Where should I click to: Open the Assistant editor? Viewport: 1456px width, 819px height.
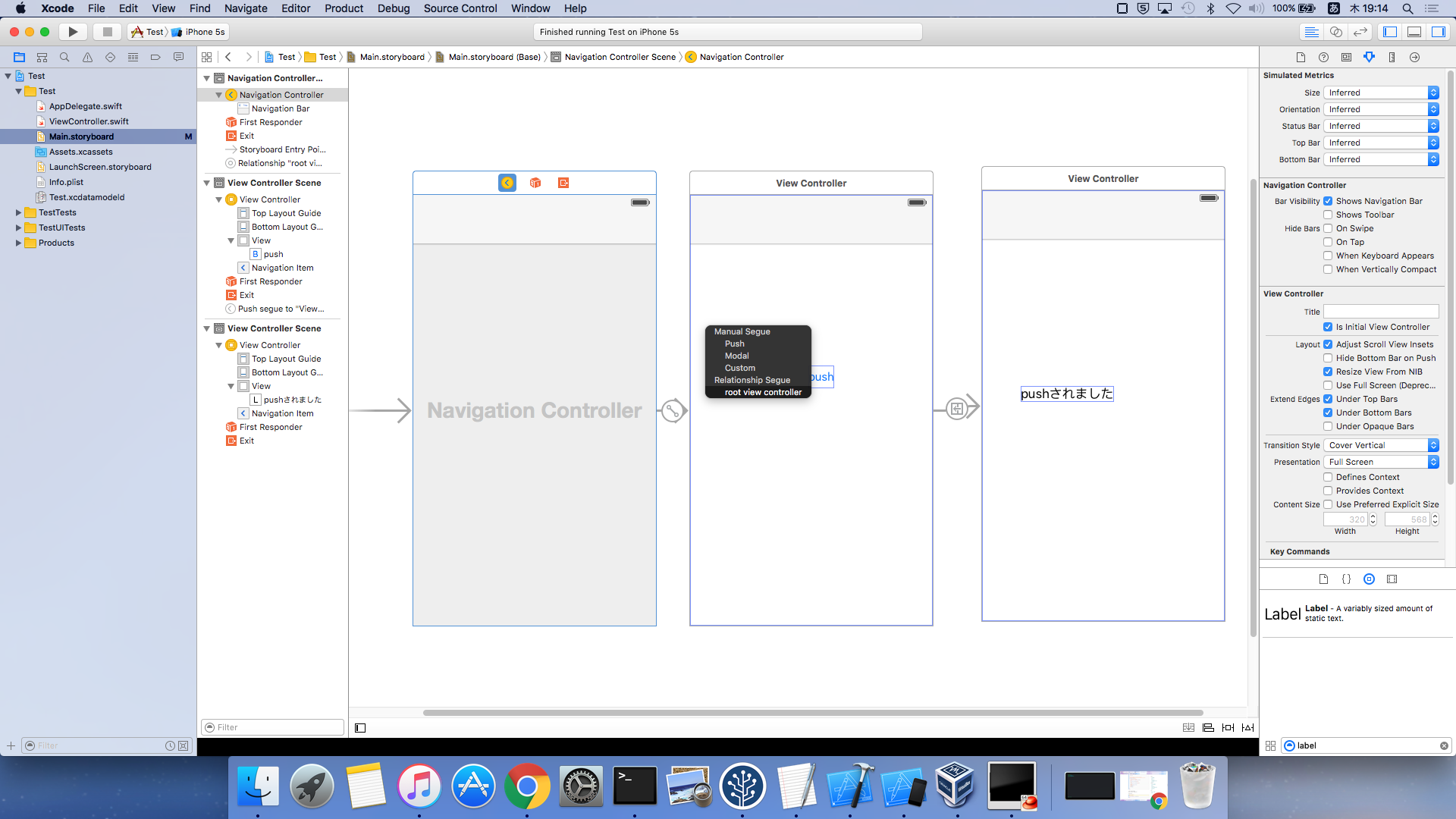click(x=1335, y=32)
